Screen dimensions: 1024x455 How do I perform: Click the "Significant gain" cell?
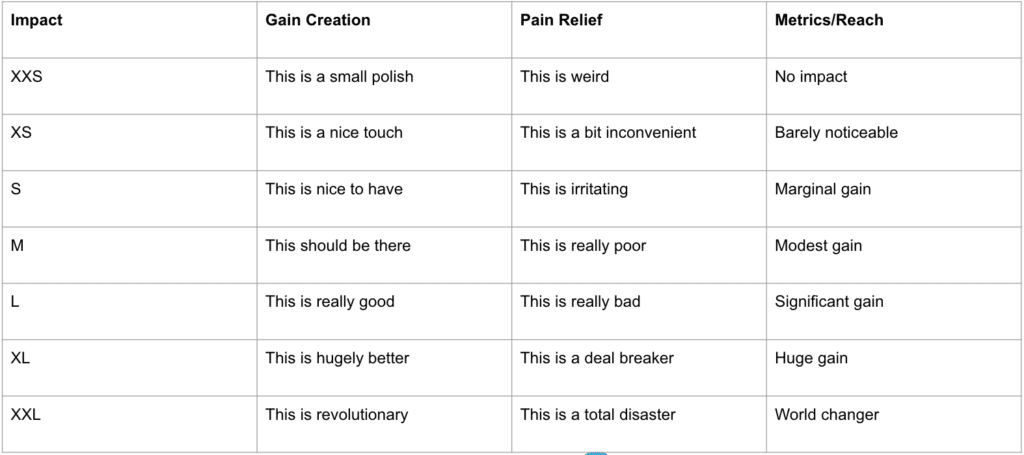coord(829,301)
